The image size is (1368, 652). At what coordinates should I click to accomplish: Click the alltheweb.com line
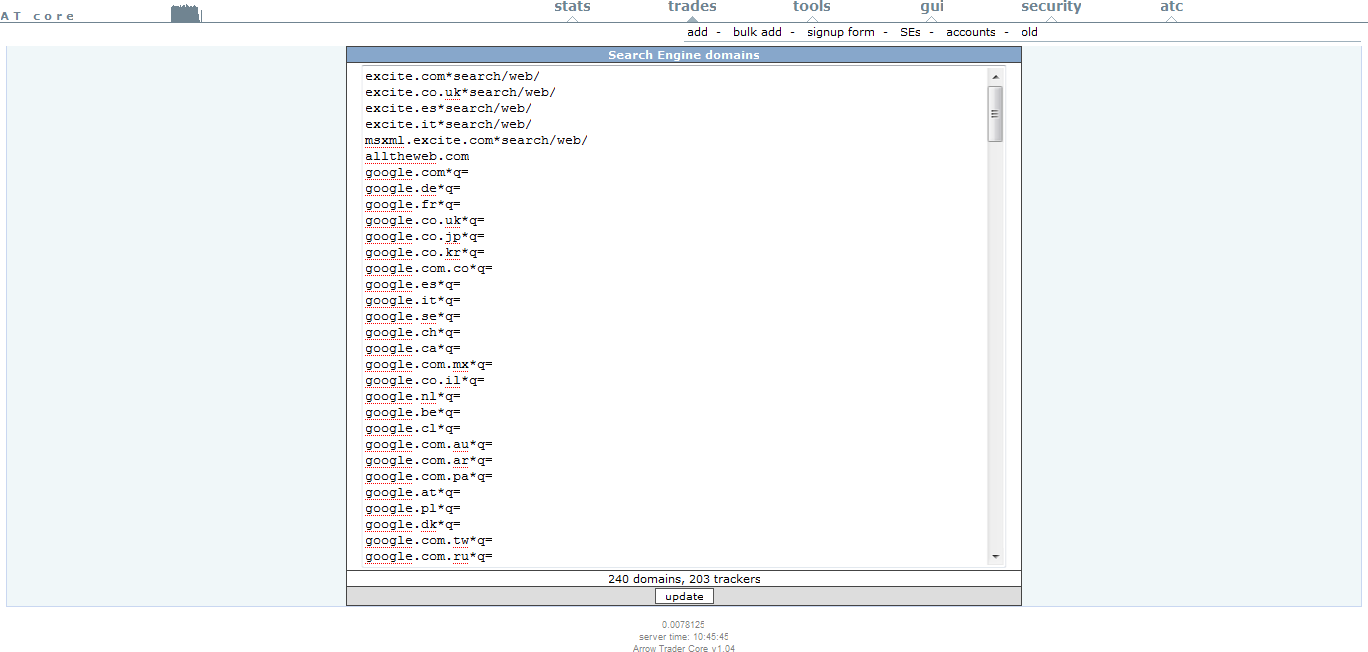417,156
